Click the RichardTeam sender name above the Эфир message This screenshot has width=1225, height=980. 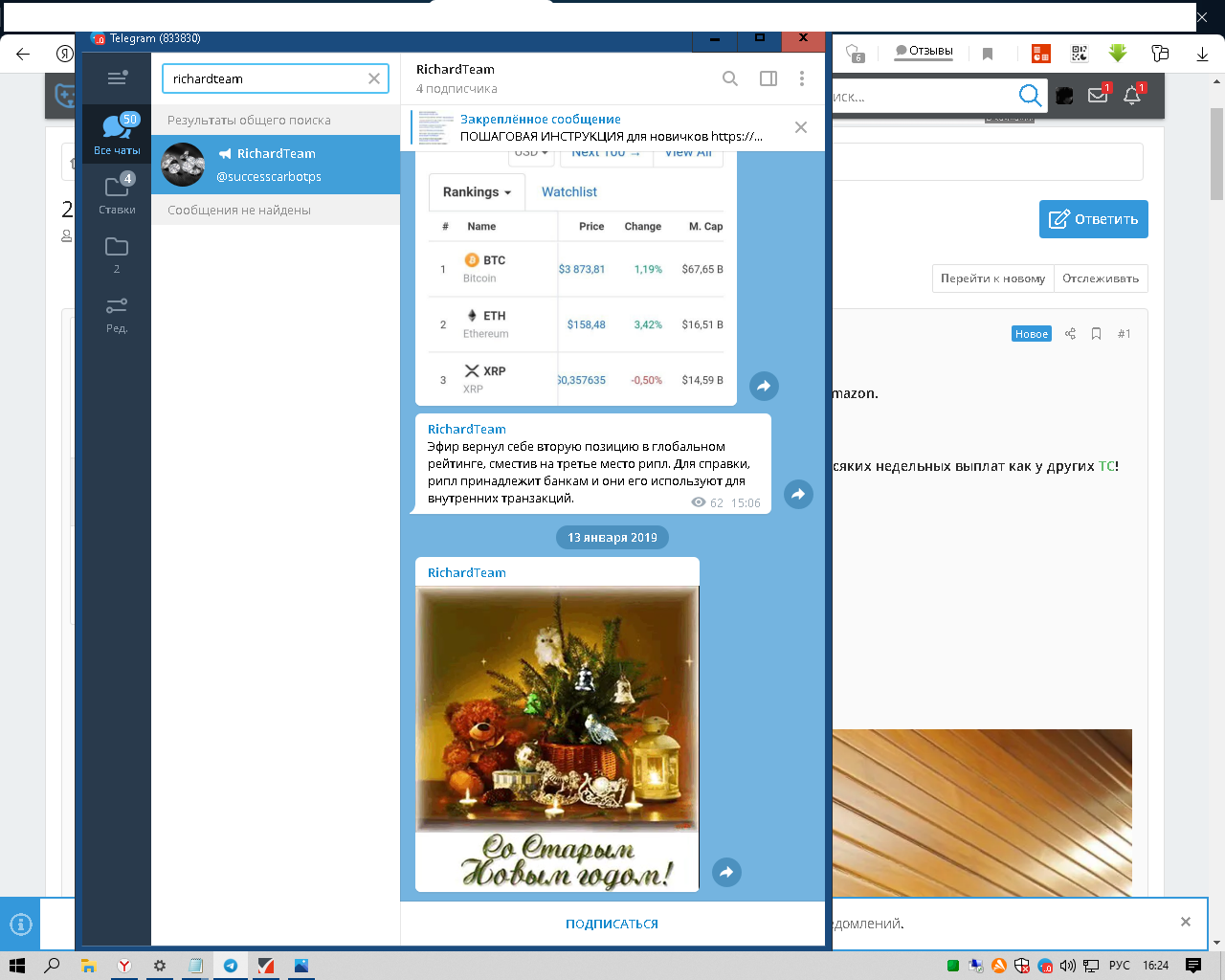pyautogui.click(x=467, y=430)
